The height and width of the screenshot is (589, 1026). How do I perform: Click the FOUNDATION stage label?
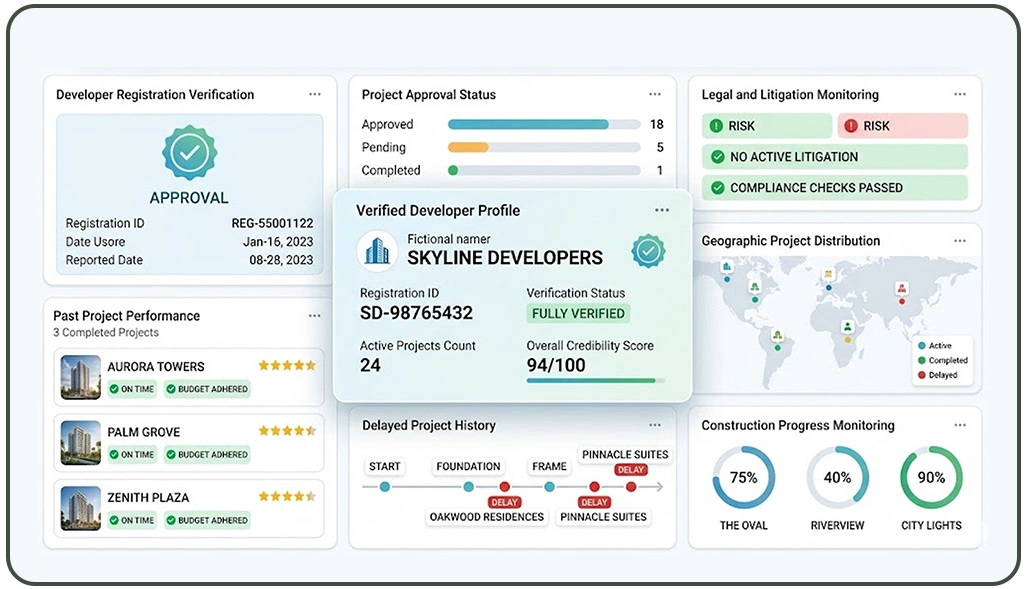coord(469,467)
